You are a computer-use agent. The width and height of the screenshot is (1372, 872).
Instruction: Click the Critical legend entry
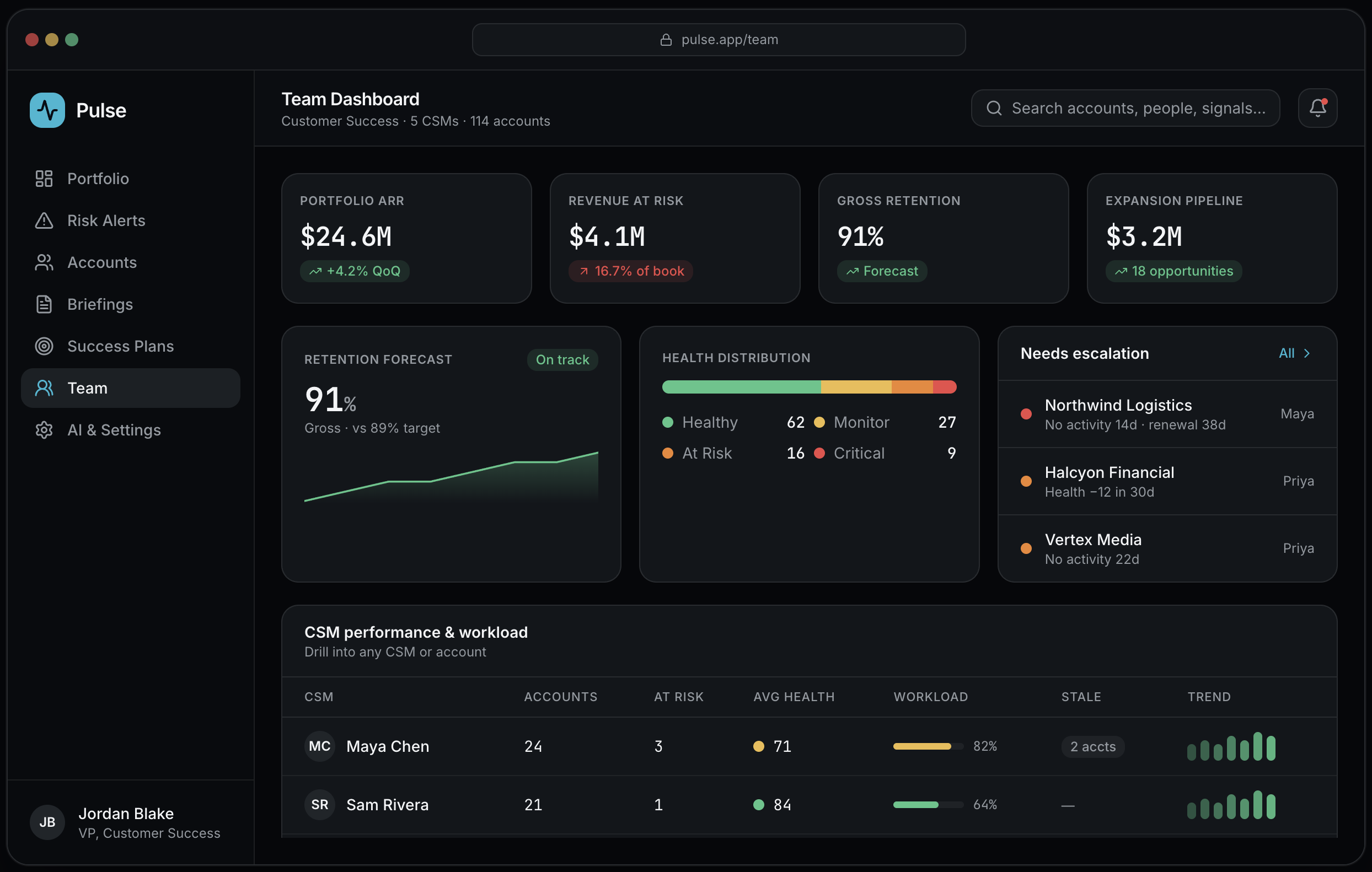point(885,453)
